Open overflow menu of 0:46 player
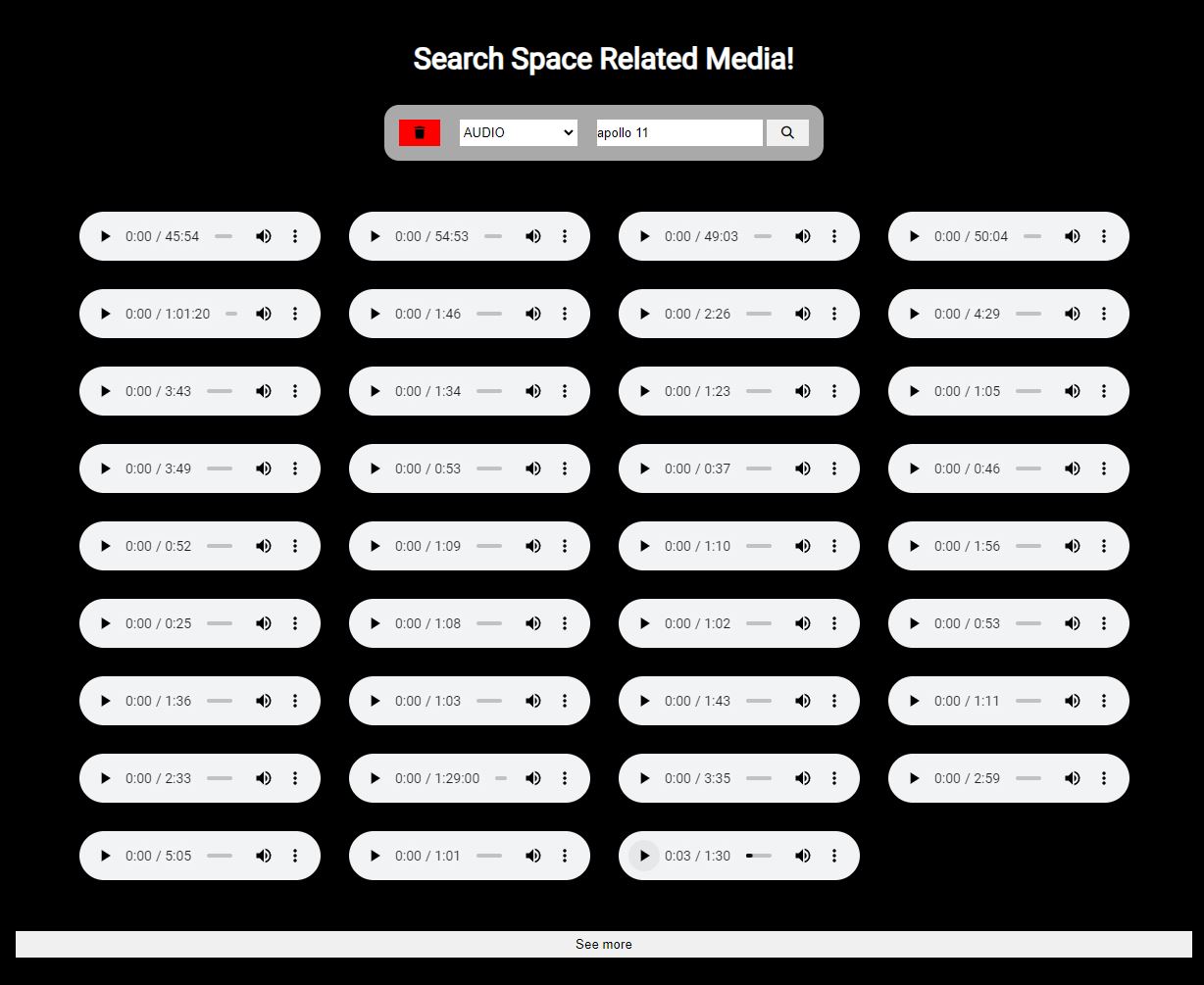1204x985 pixels. click(x=1104, y=468)
